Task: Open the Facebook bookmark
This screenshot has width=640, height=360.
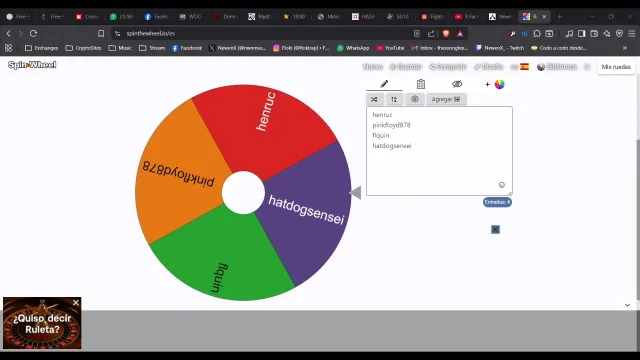Action: click(x=187, y=48)
